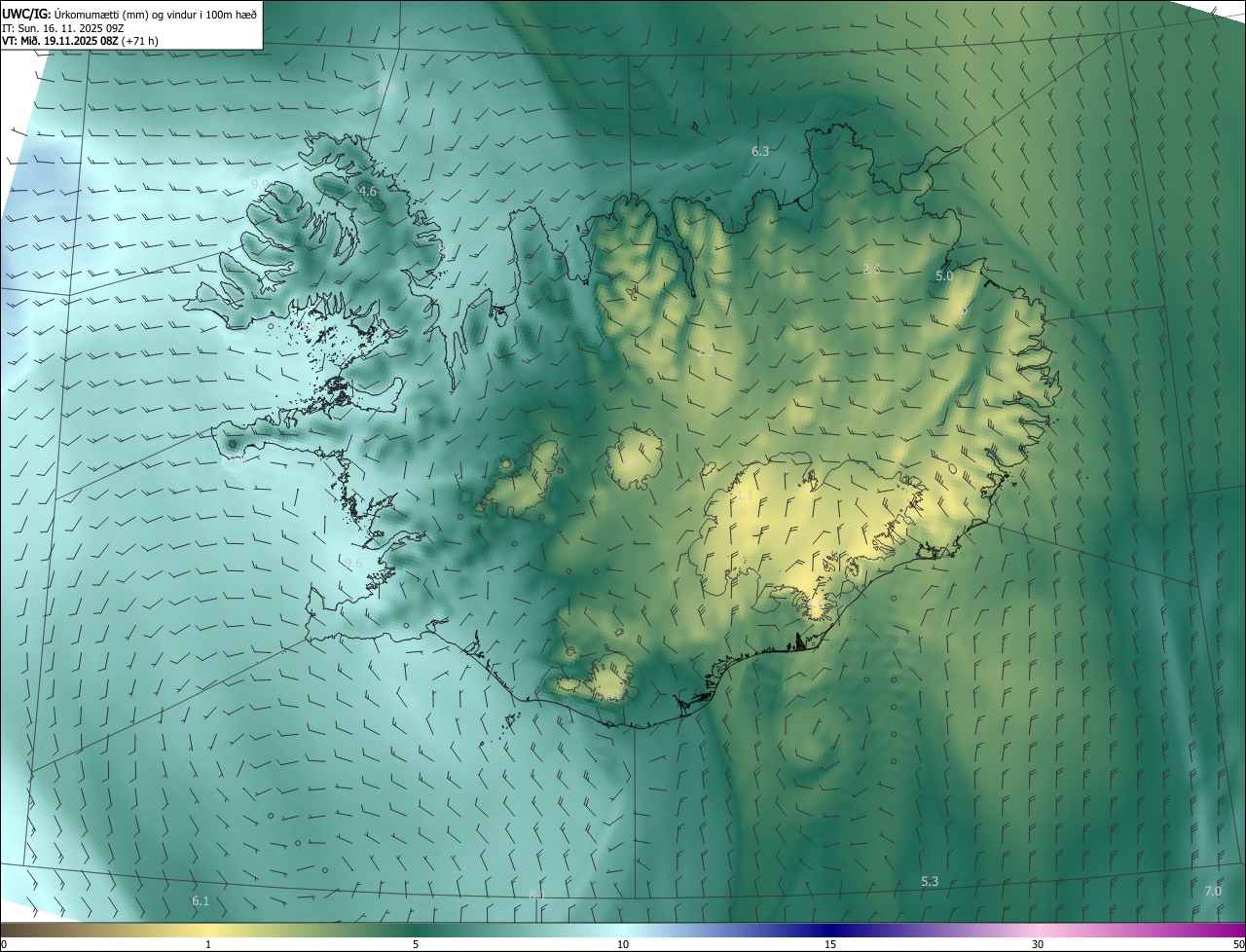
Task: Click the map title 'Úrkomumætti (mm) og vindur í 100m hæð'
Action: (156, 13)
